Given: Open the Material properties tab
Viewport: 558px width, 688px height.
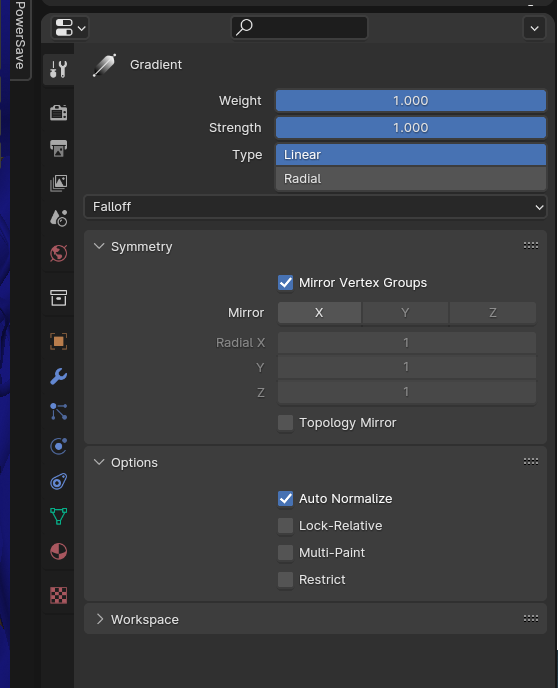Looking at the screenshot, I should 58,552.
